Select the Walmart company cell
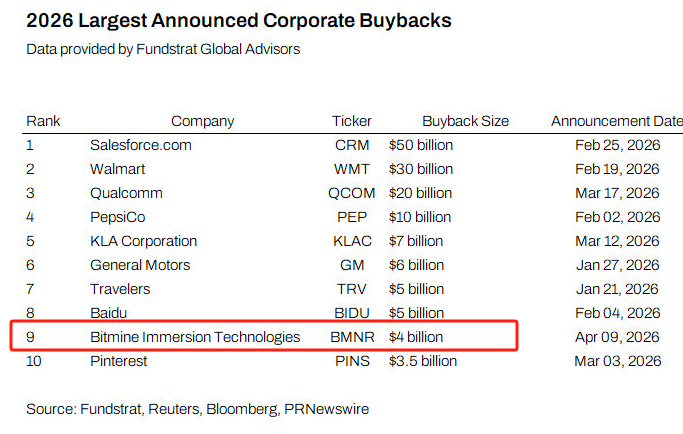Viewport: 683px width, 434px height. tap(118, 169)
